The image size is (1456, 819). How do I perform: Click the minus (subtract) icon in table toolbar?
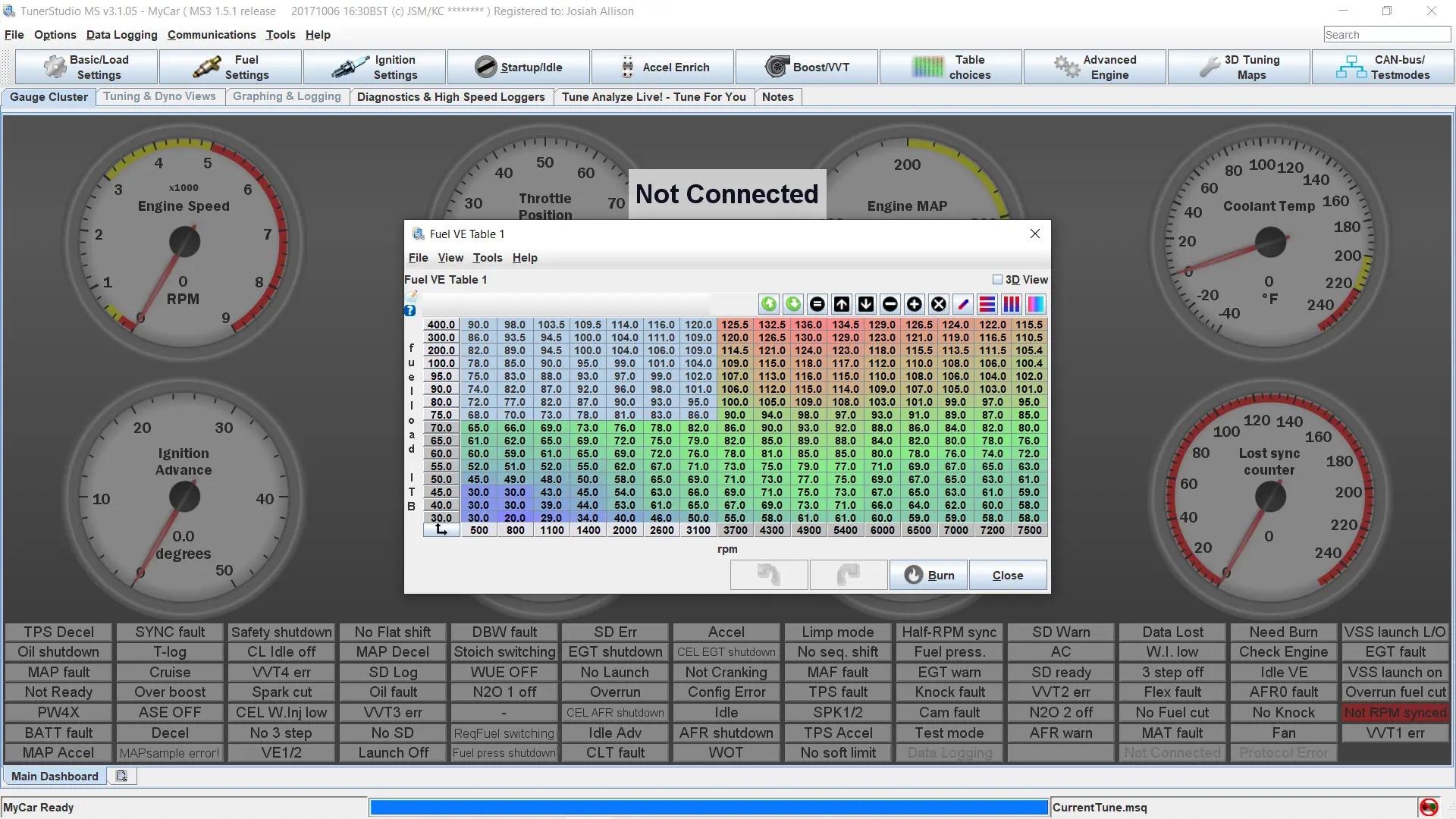click(890, 304)
